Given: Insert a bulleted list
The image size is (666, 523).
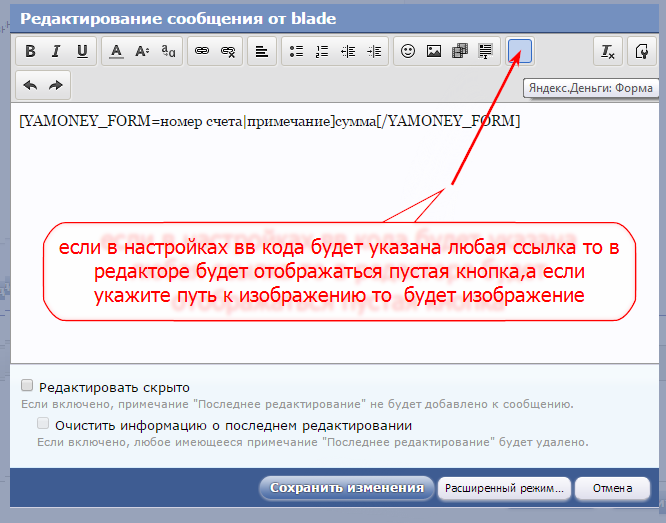Looking at the screenshot, I should coord(296,51).
